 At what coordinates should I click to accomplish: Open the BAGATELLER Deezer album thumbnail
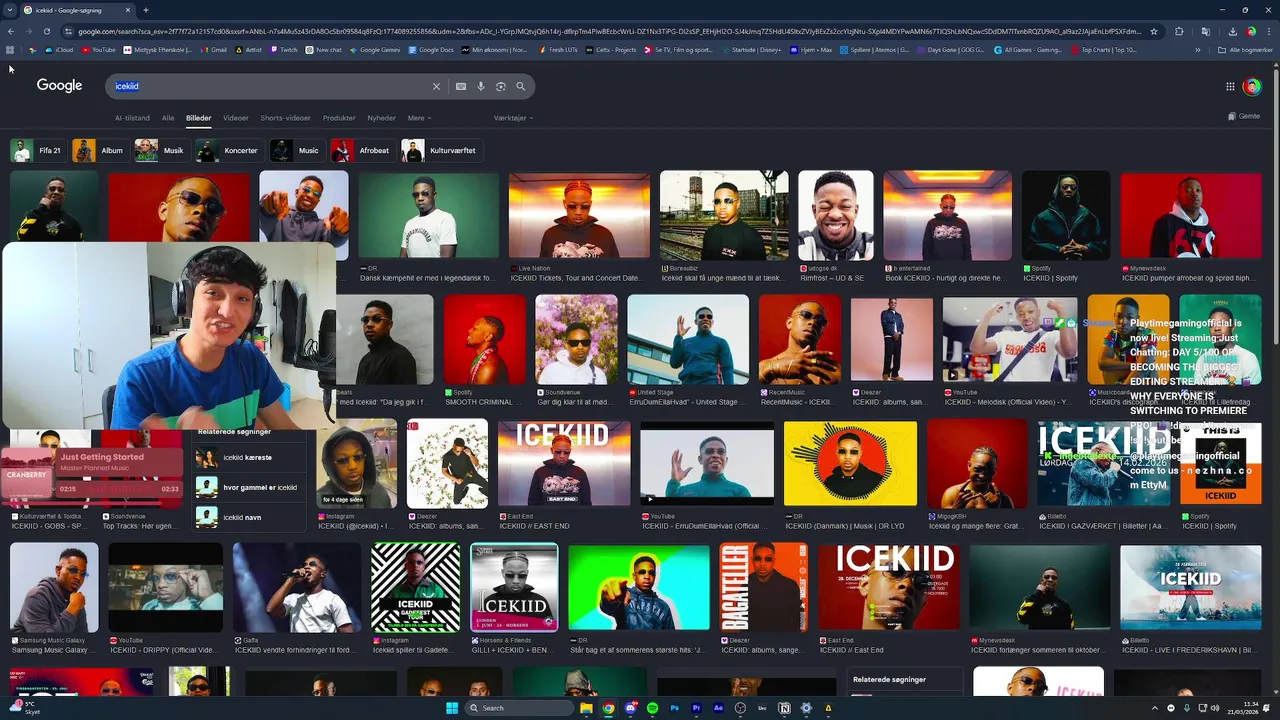(764, 586)
